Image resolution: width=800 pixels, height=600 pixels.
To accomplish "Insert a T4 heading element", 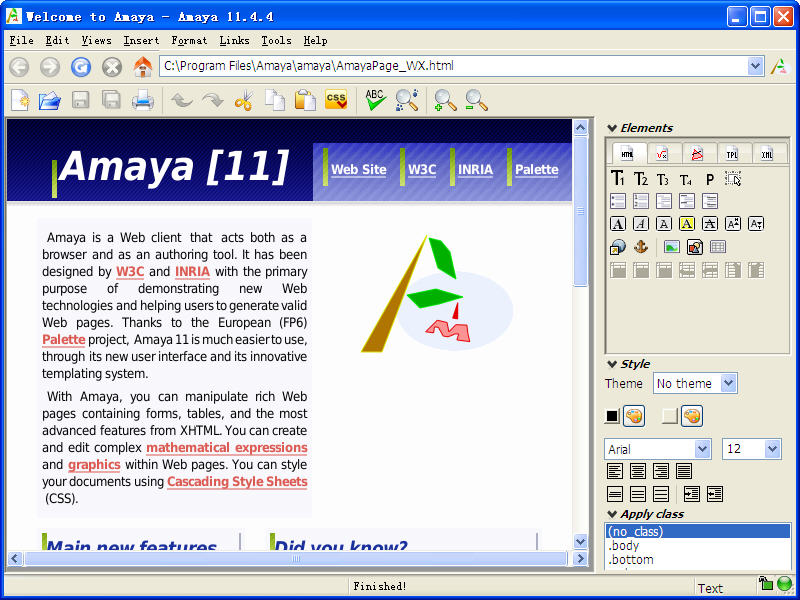I will [686, 180].
